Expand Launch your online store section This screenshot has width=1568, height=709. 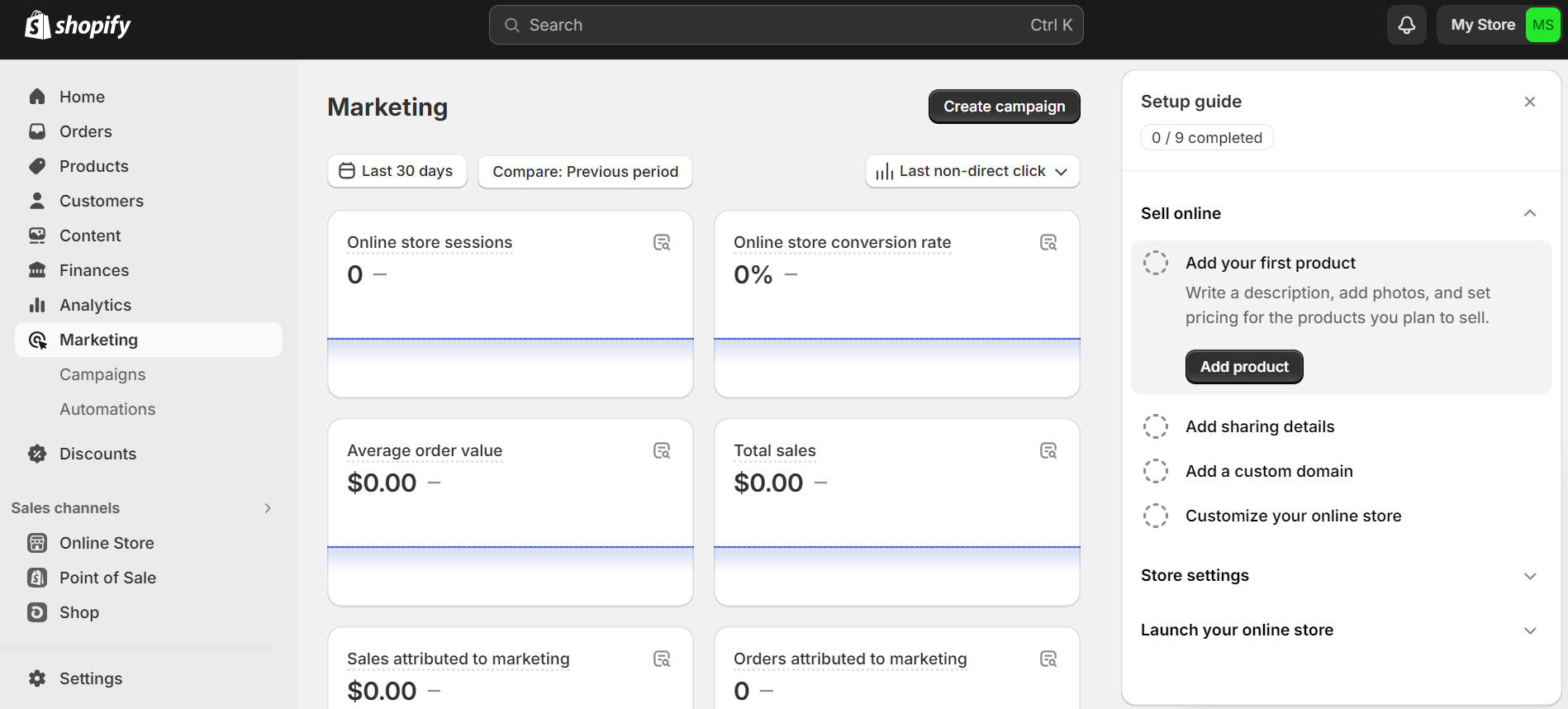point(1530,630)
